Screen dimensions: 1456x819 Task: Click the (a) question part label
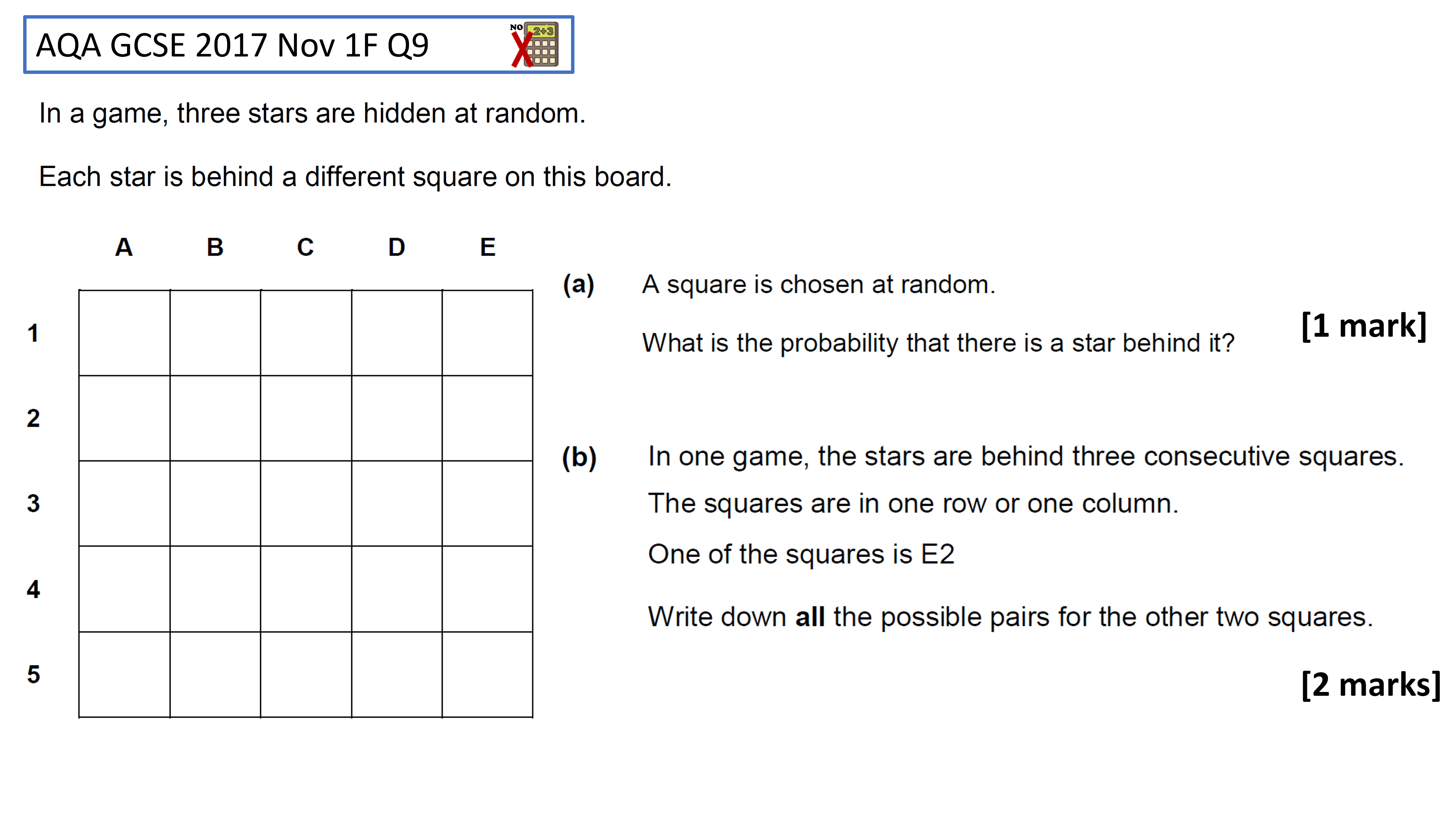point(578,284)
